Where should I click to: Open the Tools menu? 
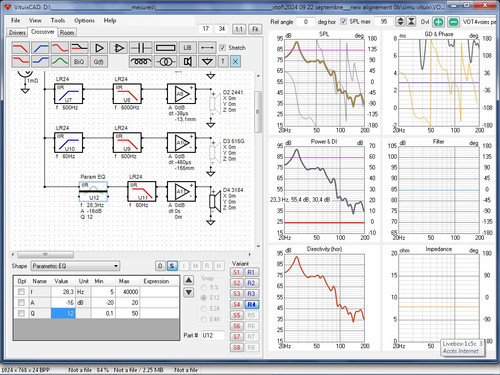(x=58, y=20)
